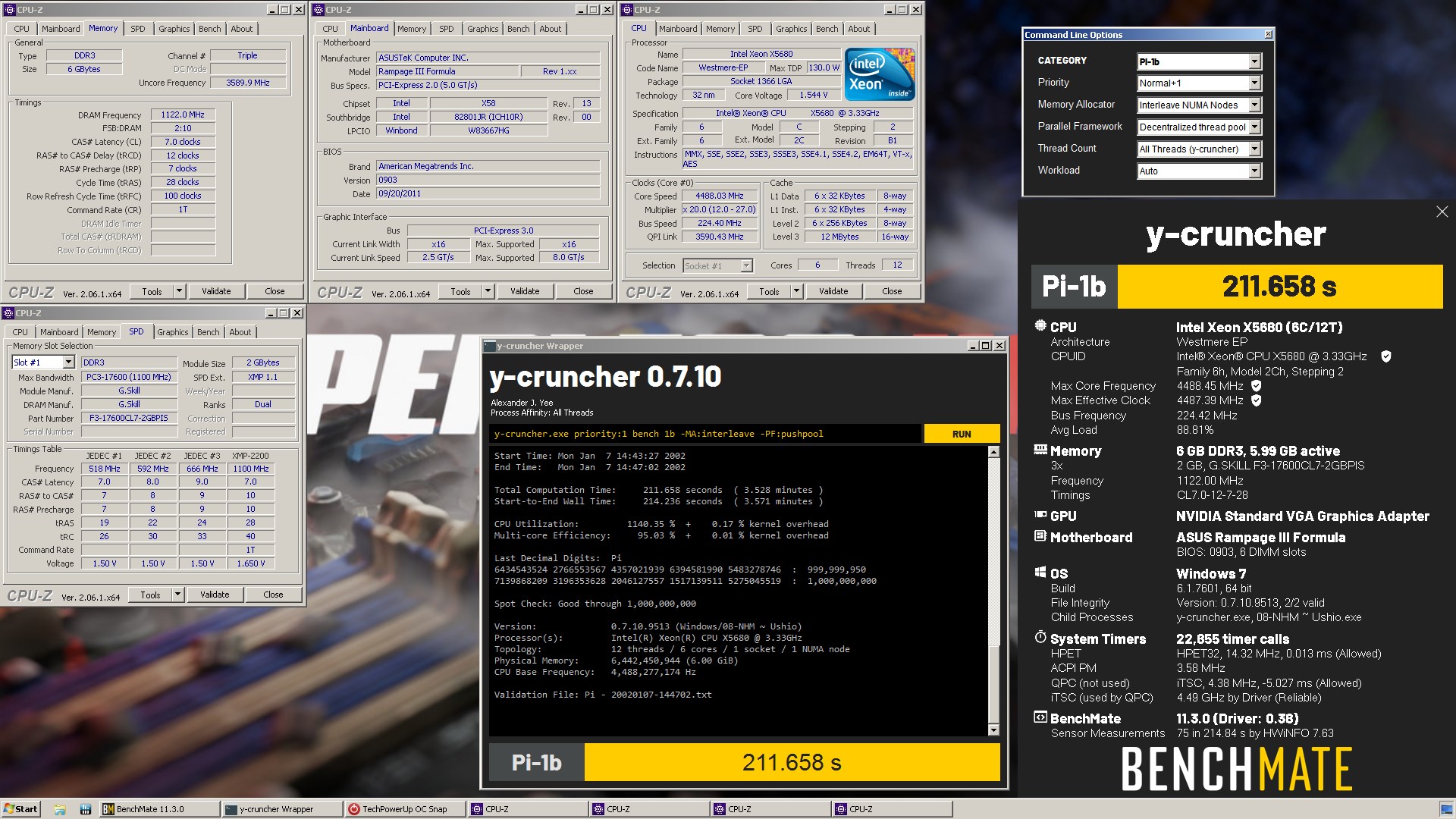1456x819 pixels.
Task: Click Part Number F3-17600CL7-2GBPIS field
Action: [129, 418]
